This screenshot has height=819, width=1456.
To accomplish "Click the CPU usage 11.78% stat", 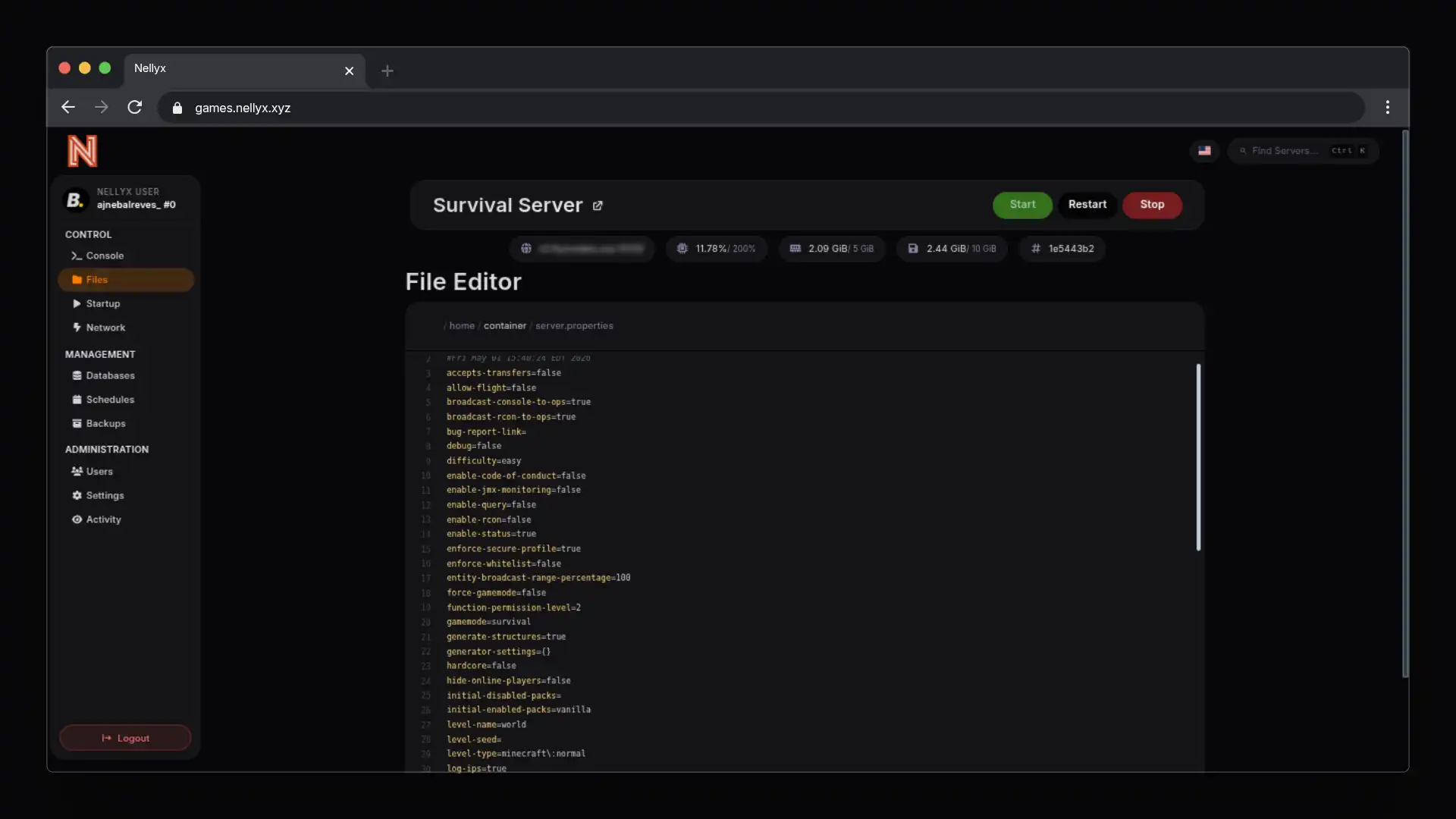I will click(717, 249).
